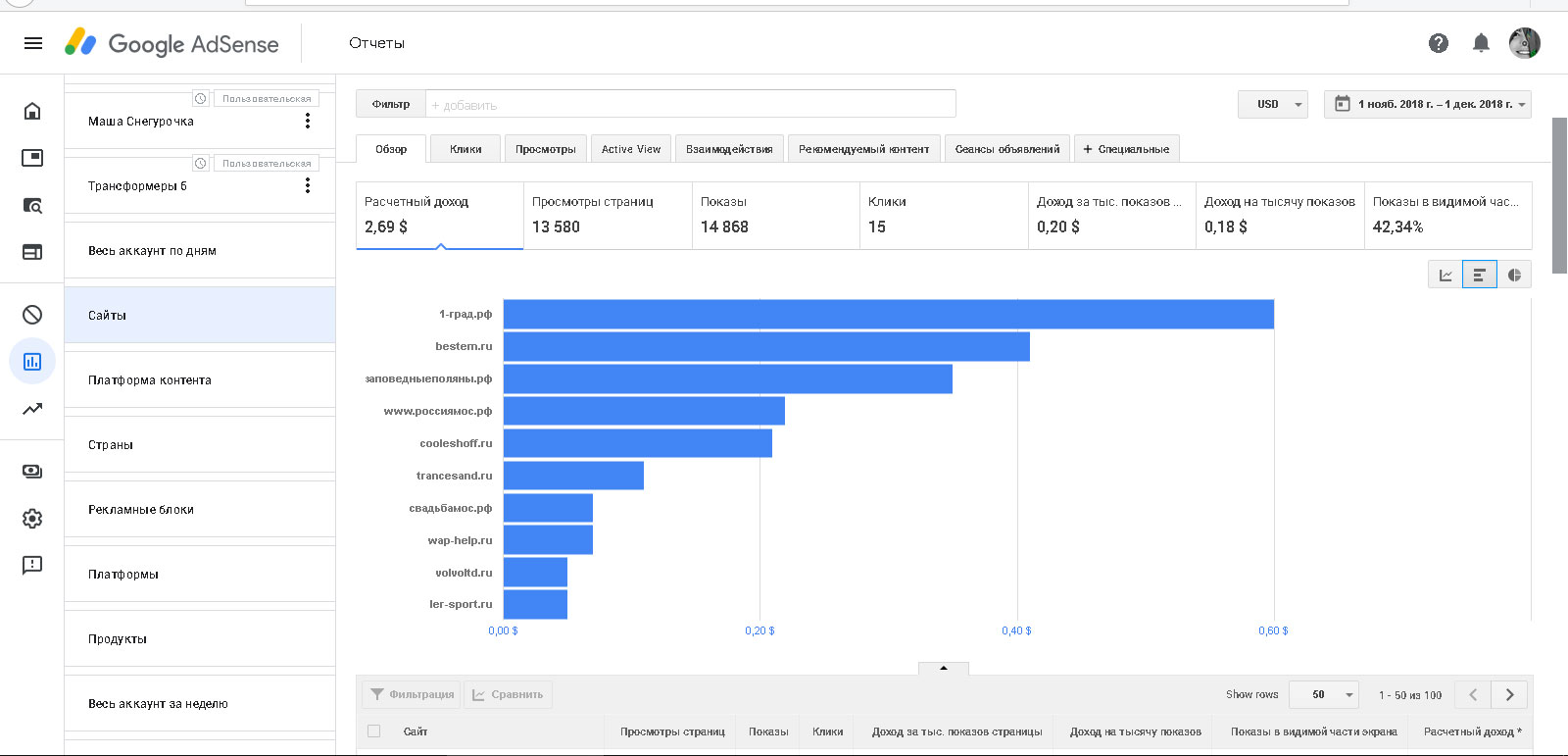1568x756 pixels.
Task: Open the Платформы report
Action: point(200,574)
